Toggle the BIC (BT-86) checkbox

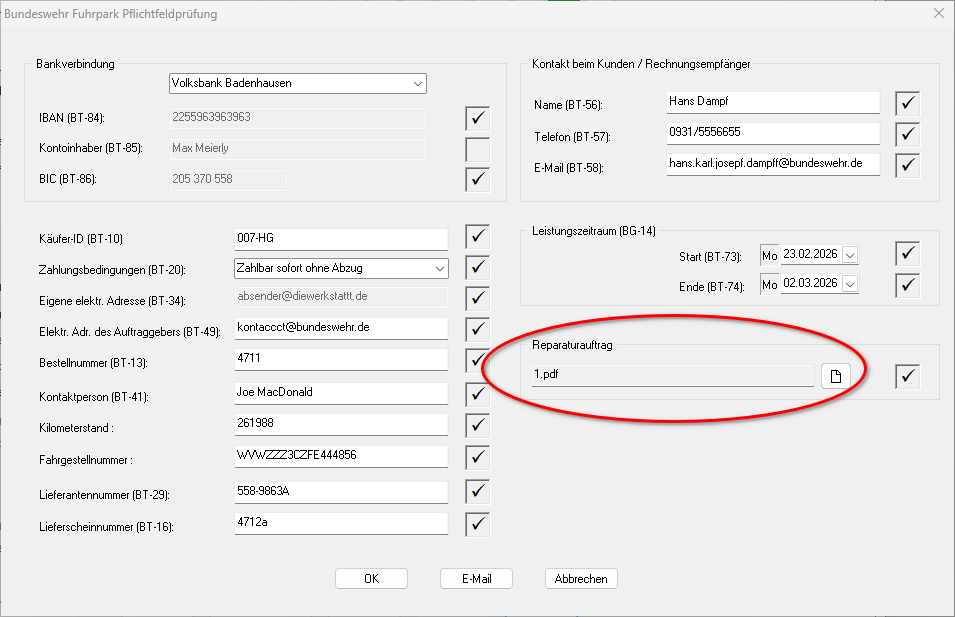[478, 180]
